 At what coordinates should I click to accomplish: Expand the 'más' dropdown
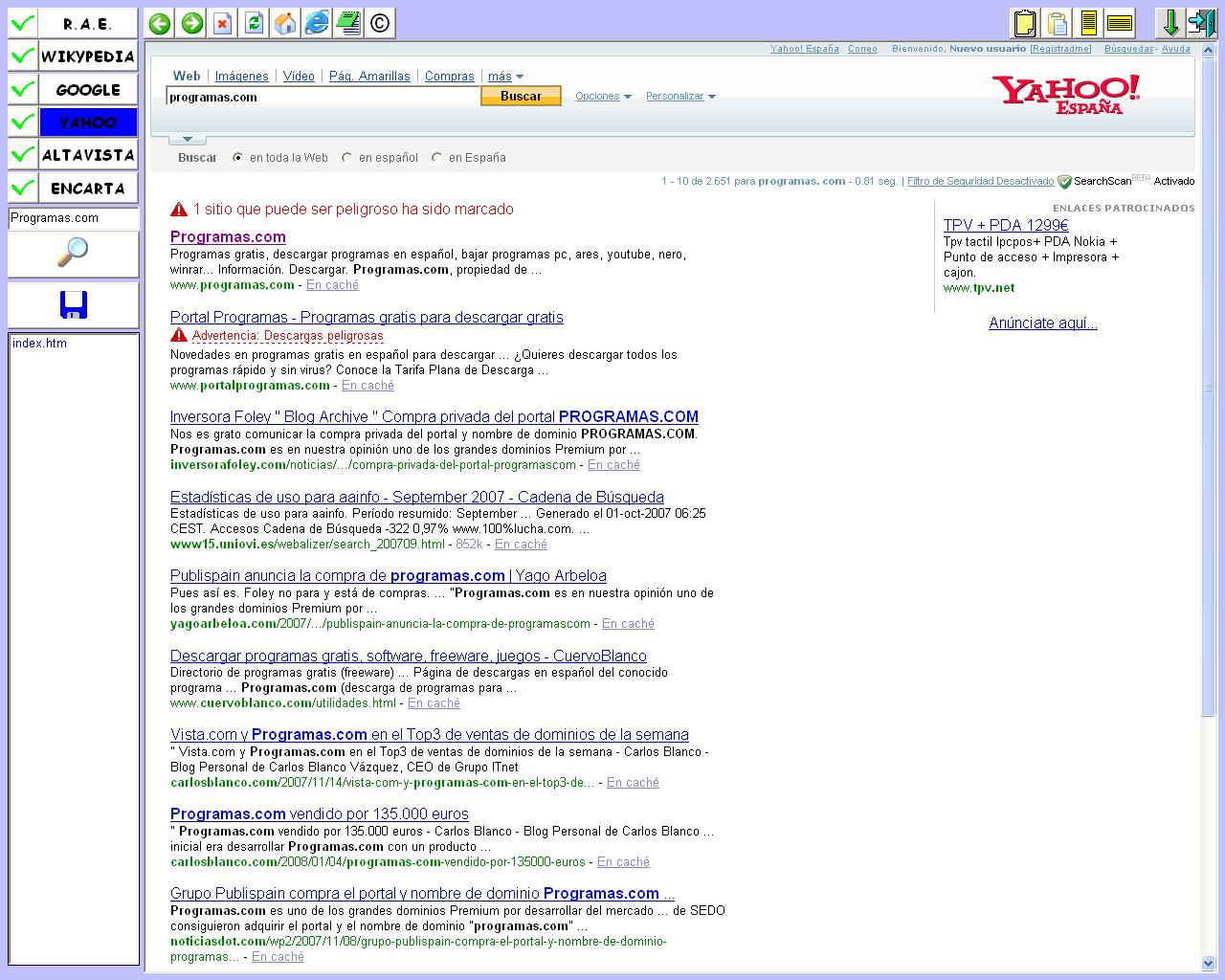coord(505,77)
